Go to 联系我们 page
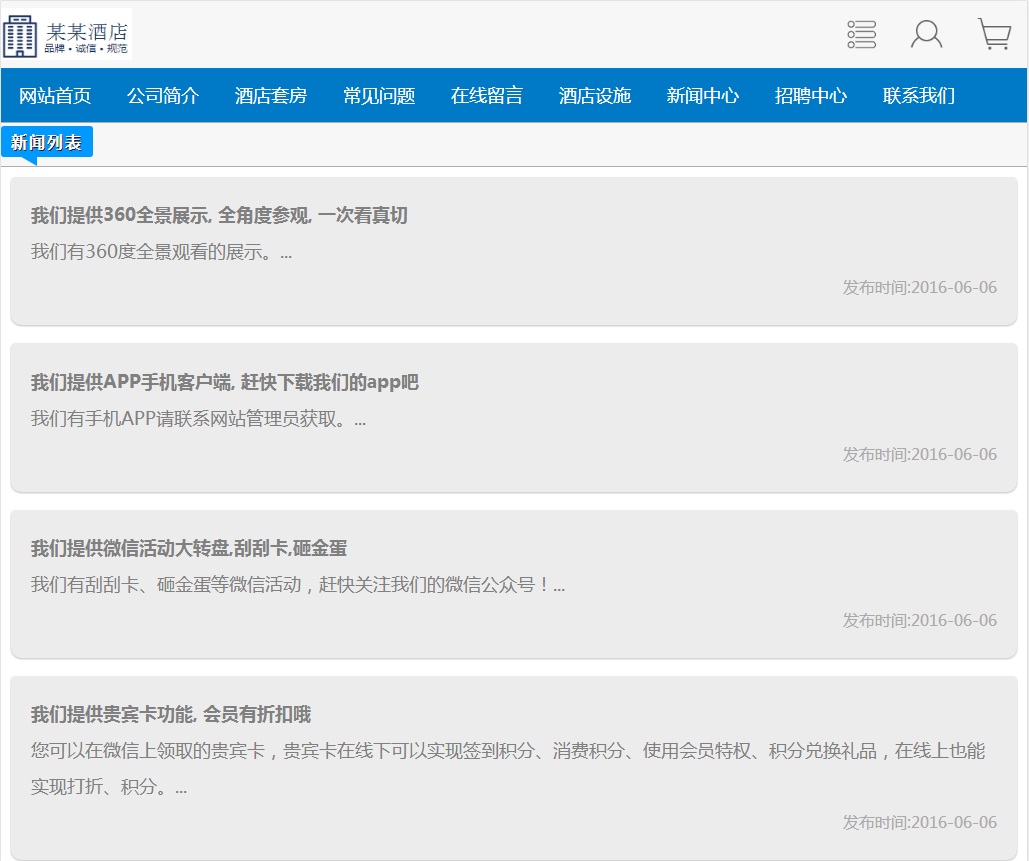Image resolution: width=1029 pixels, height=861 pixels. [919, 96]
